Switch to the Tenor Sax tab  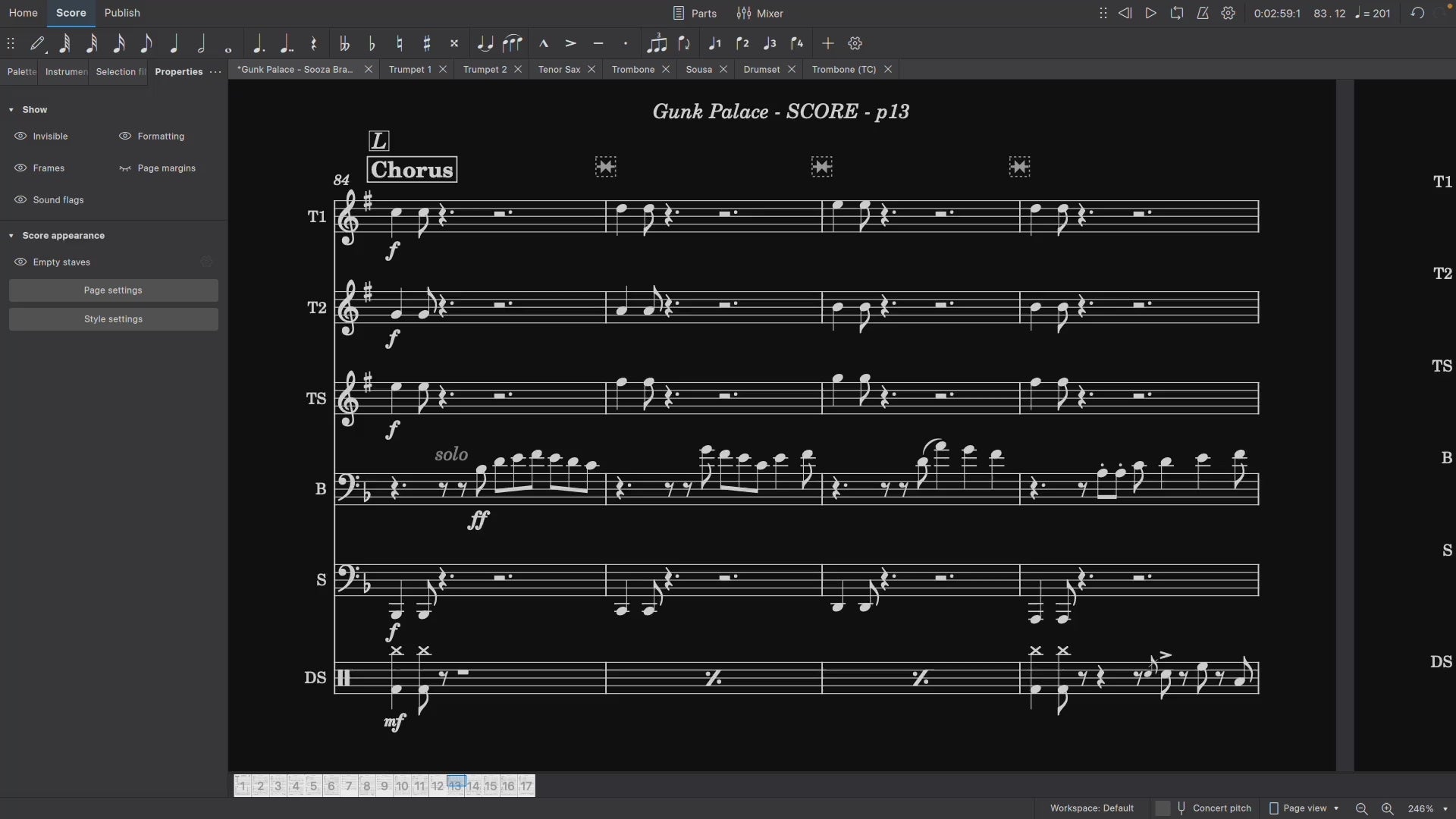559,69
